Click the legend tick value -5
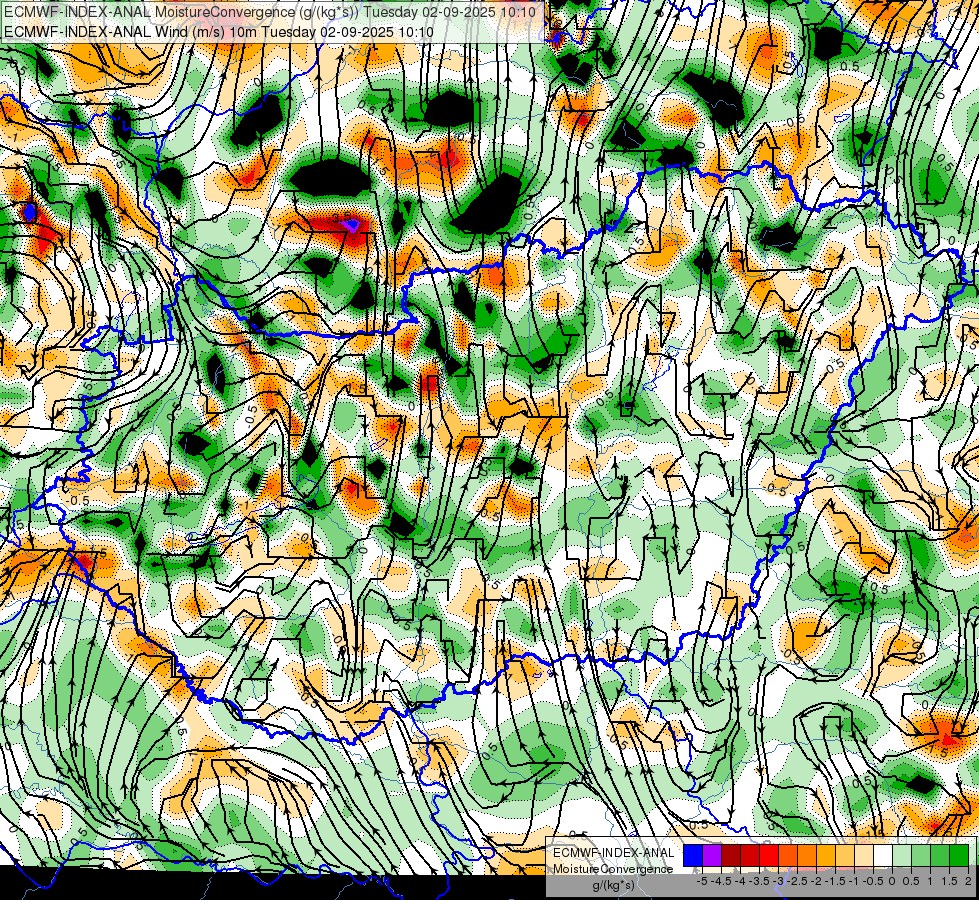 [x=702, y=881]
